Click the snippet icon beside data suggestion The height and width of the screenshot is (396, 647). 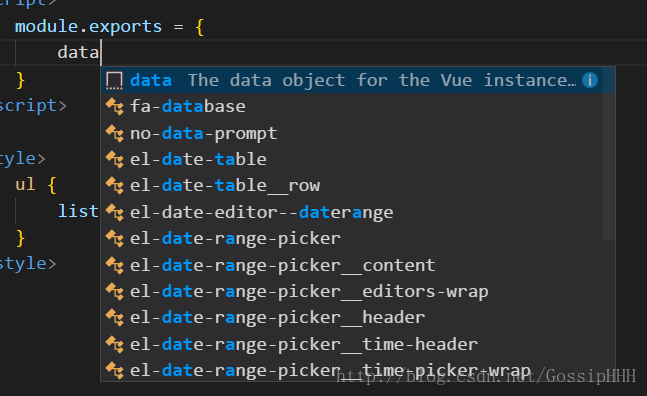114,80
